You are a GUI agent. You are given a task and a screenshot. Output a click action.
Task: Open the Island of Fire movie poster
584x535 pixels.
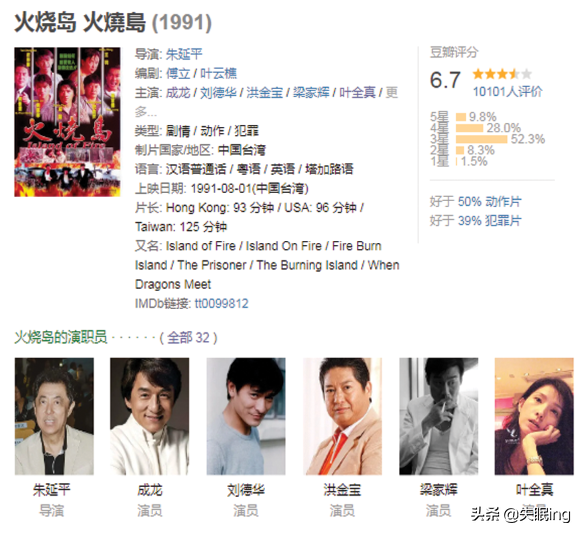coord(67,122)
